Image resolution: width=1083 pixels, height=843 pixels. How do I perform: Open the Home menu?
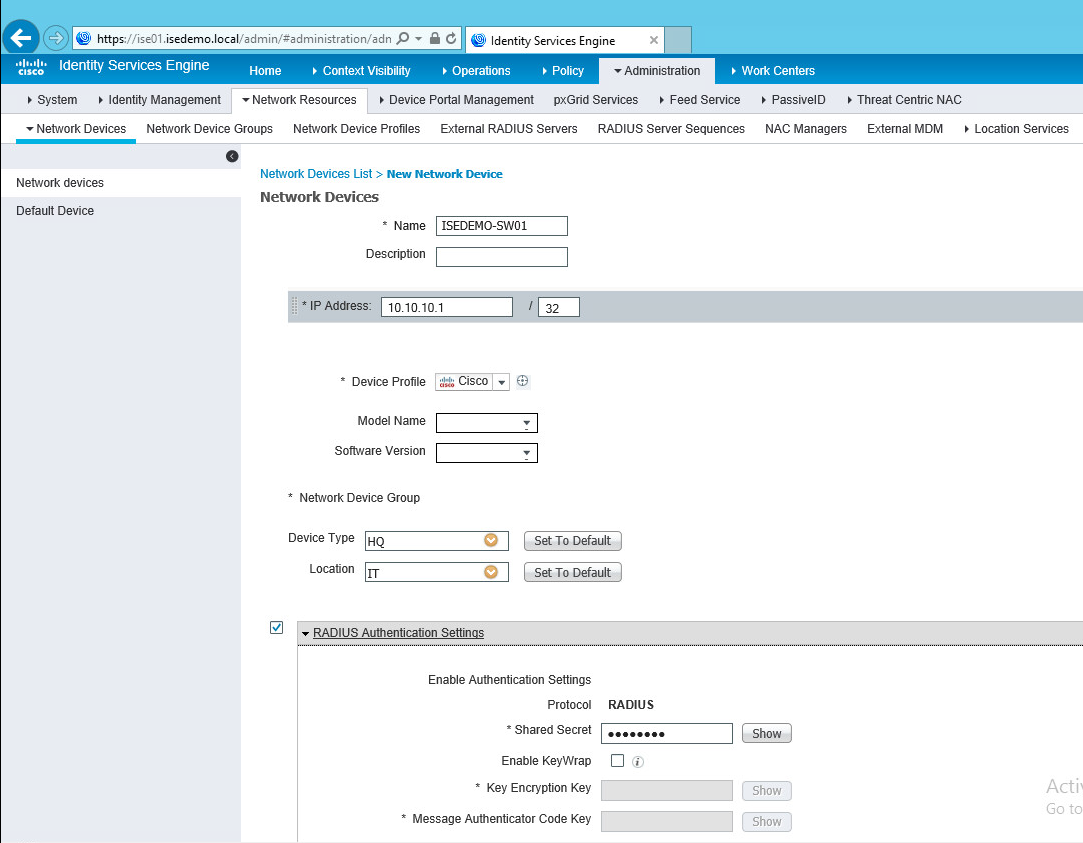[265, 70]
